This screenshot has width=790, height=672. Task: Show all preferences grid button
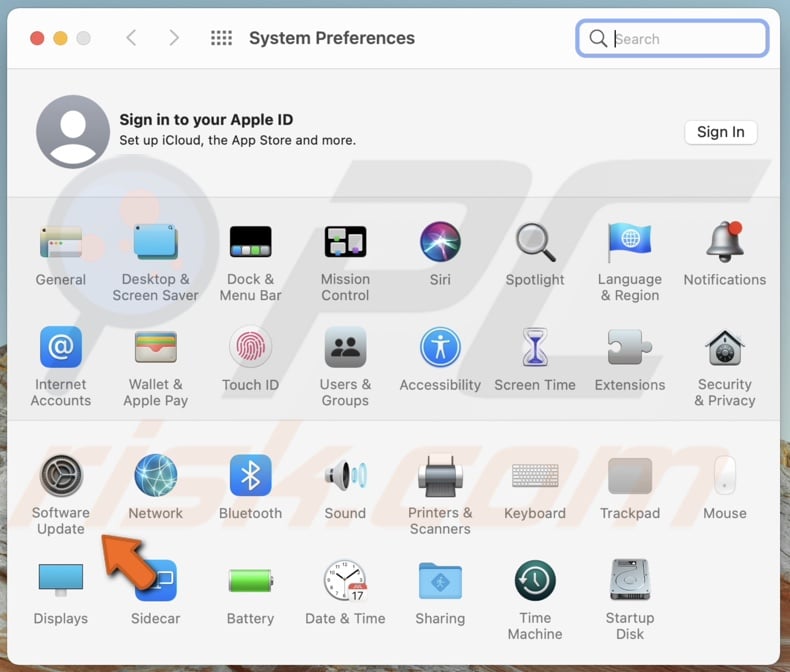click(x=221, y=38)
